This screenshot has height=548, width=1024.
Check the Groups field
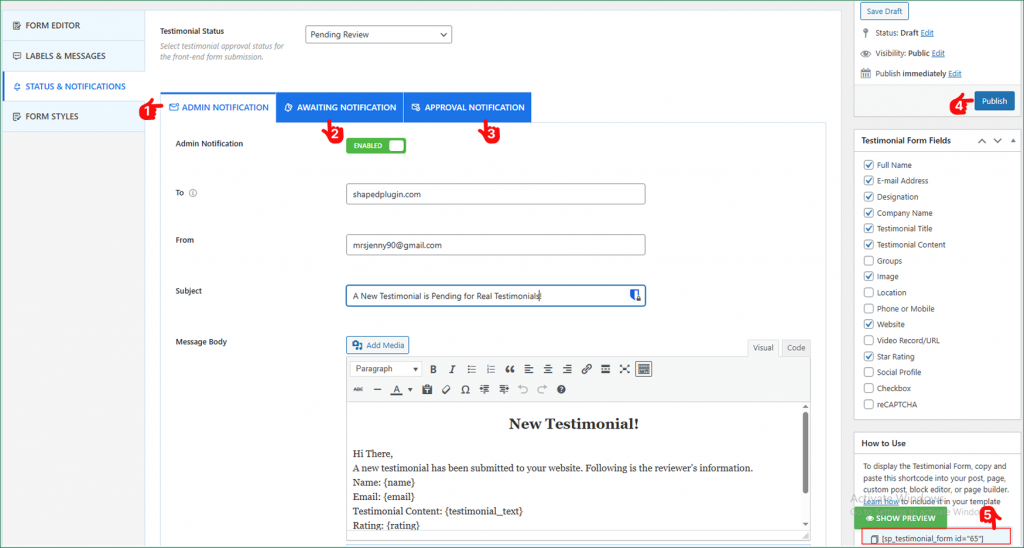[x=869, y=261]
